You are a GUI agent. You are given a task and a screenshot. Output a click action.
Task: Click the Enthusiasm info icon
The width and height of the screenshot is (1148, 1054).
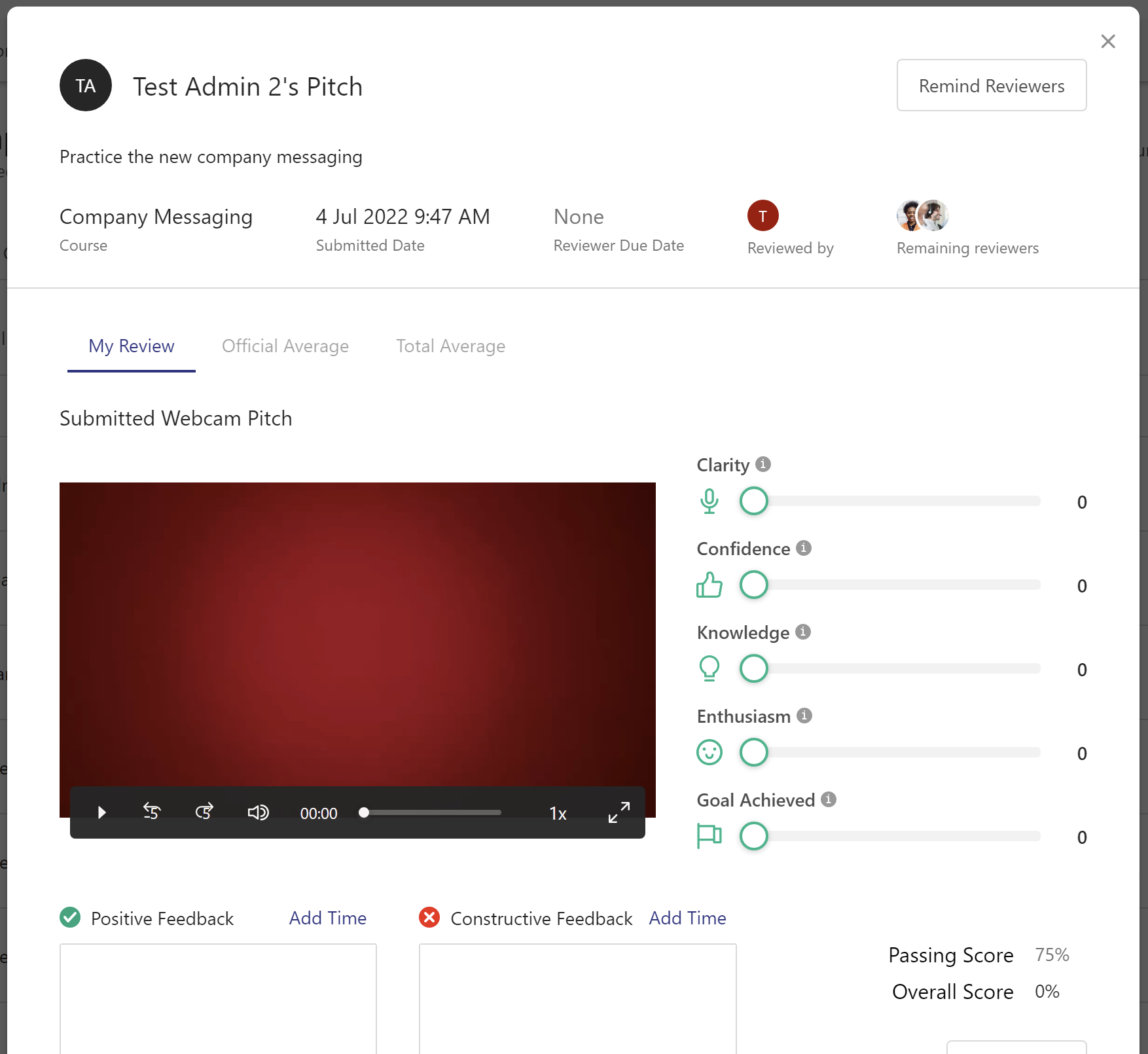point(804,716)
